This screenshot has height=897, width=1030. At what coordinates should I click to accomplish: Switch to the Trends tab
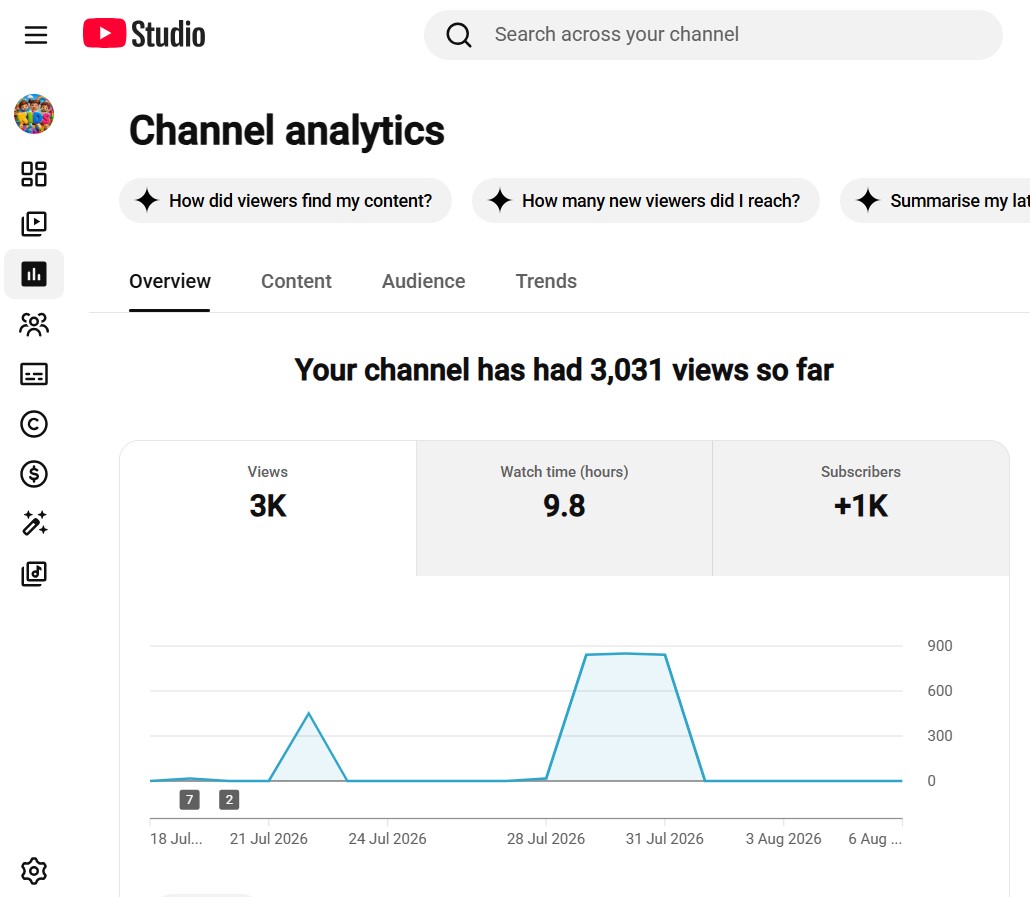tap(546, 281)
